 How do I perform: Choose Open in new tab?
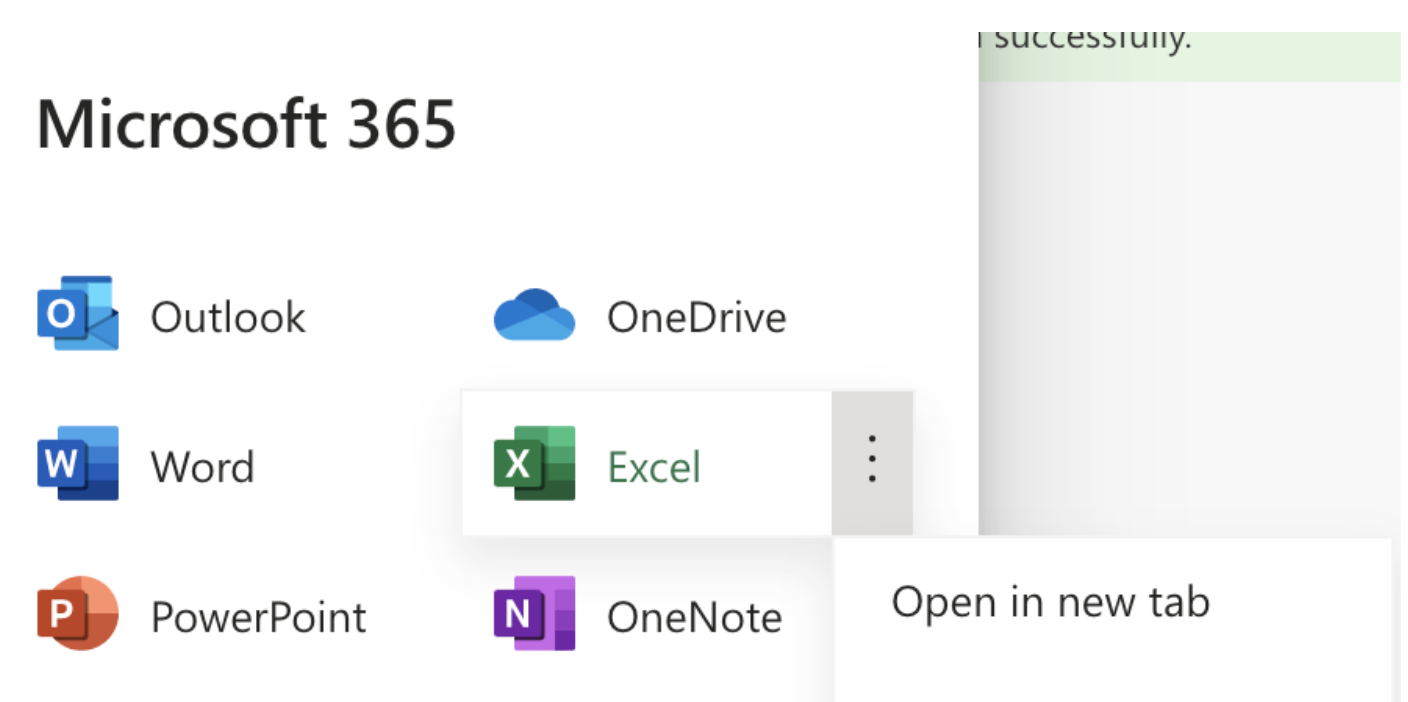coord(1050,602)
